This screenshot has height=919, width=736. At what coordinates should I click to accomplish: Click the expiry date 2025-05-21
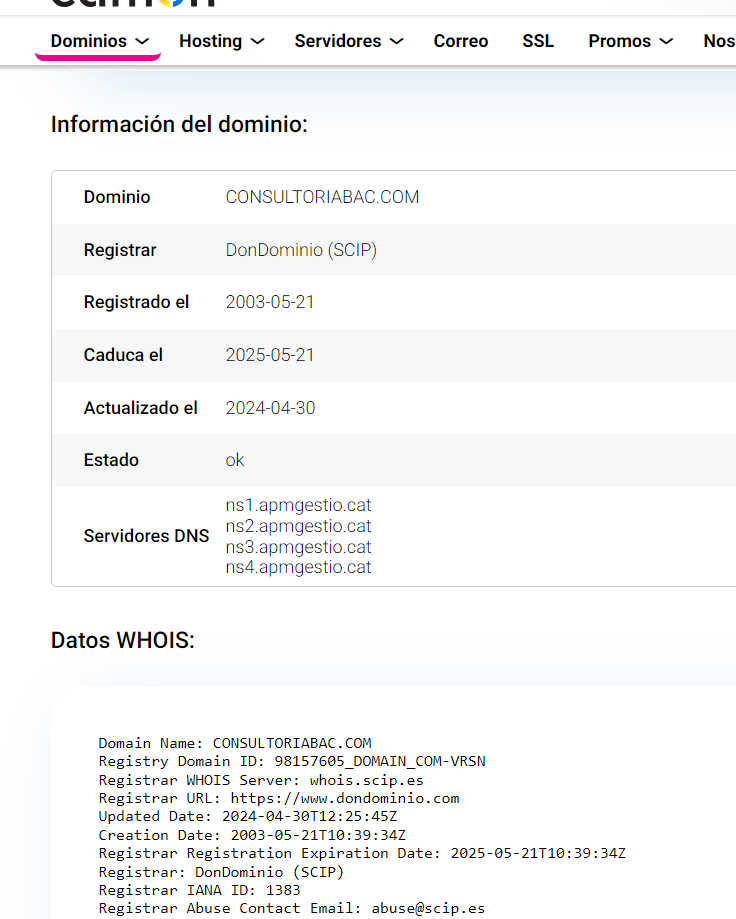point(270,355)
